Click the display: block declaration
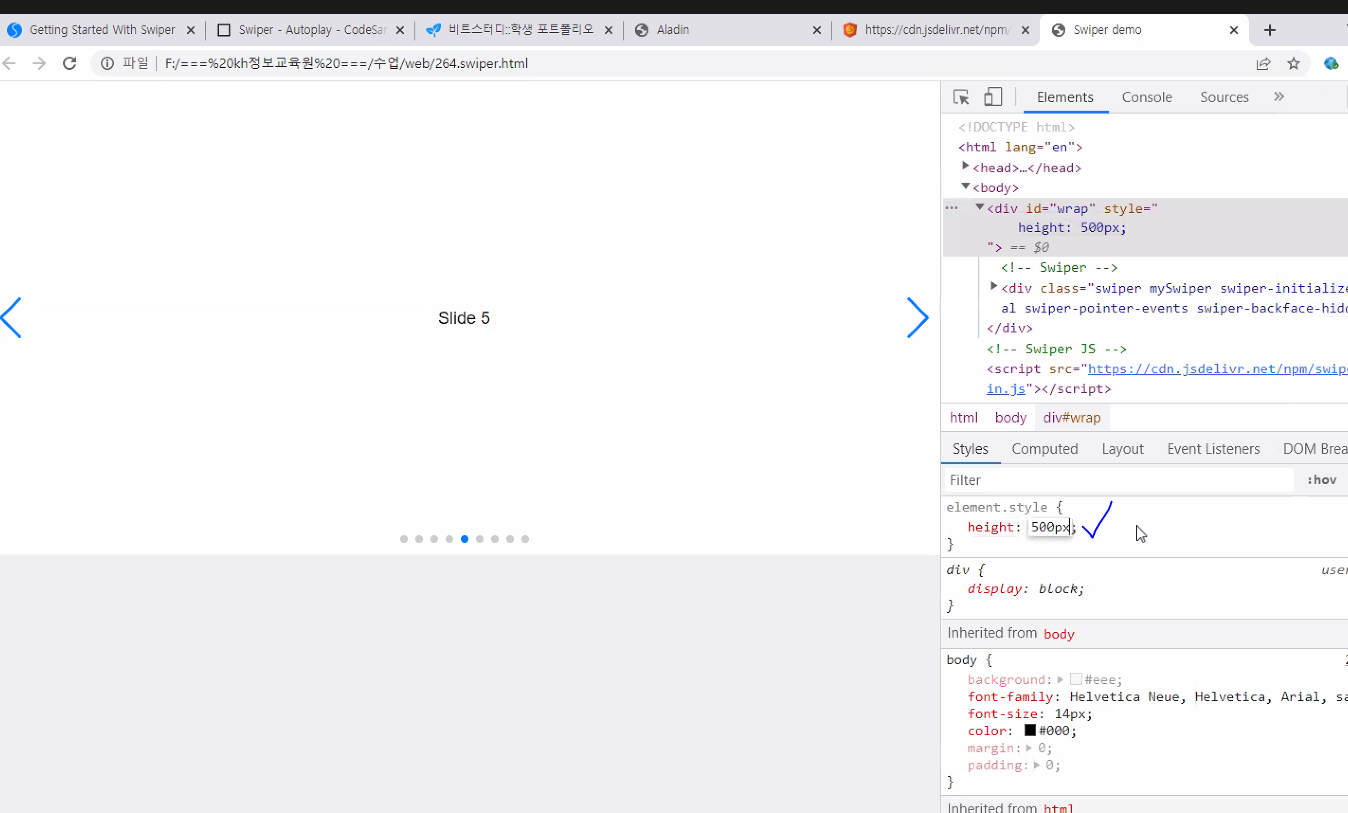Image resolution: width=1348 pixels, height=813 pixels. [1026, 589]
